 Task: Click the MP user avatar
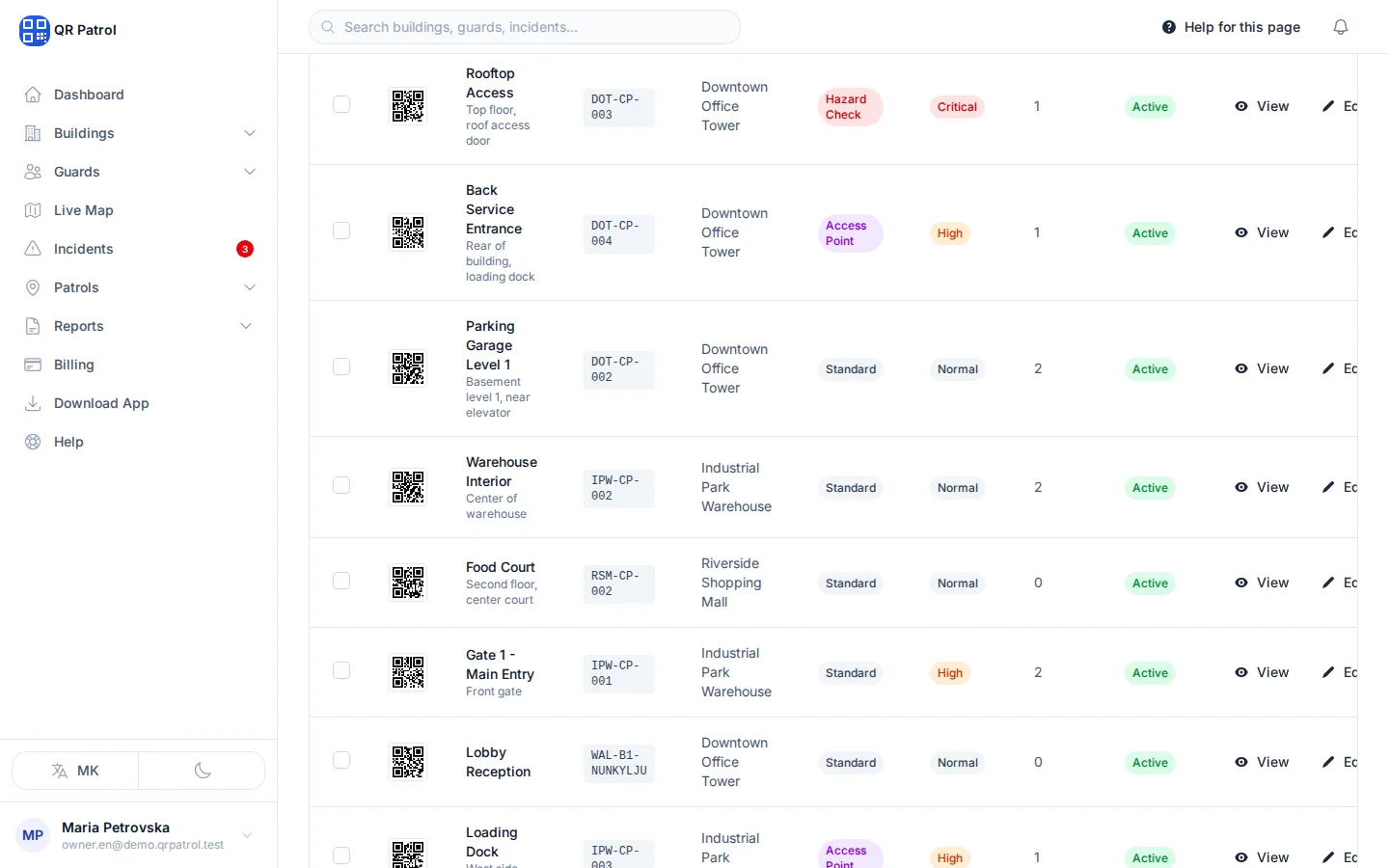33,835
